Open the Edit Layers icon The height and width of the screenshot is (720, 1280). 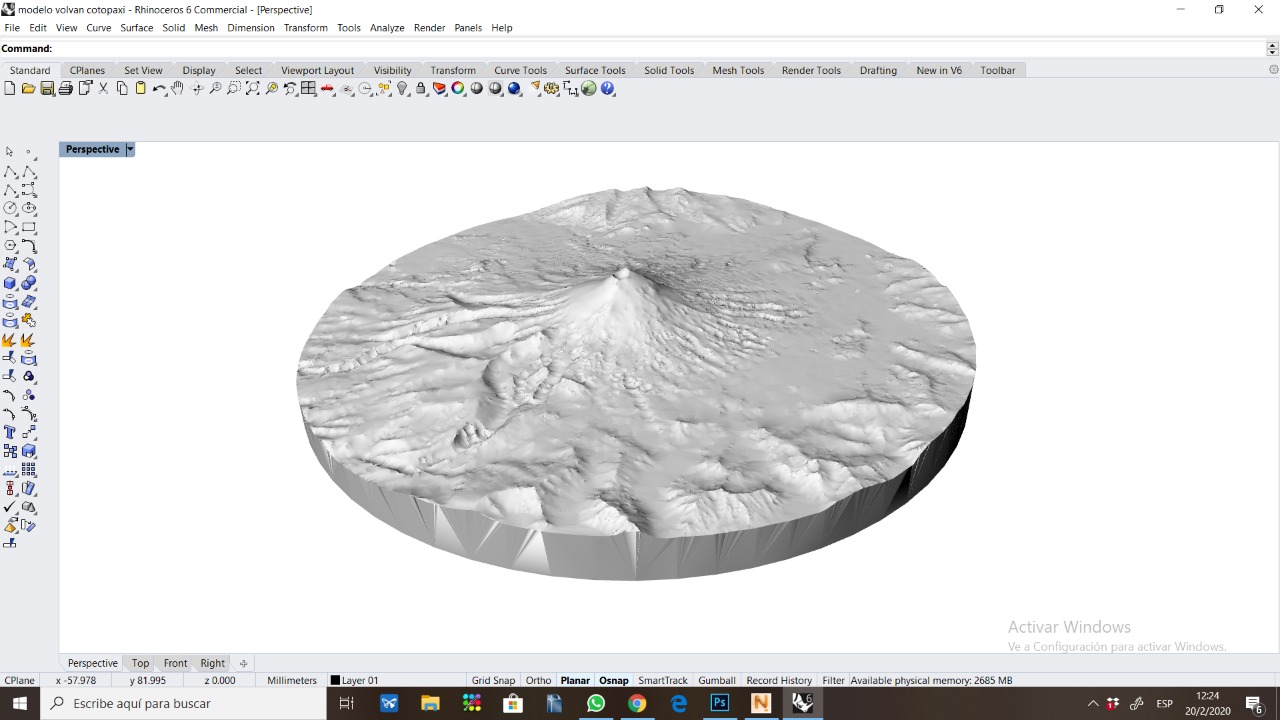point(439,88)
